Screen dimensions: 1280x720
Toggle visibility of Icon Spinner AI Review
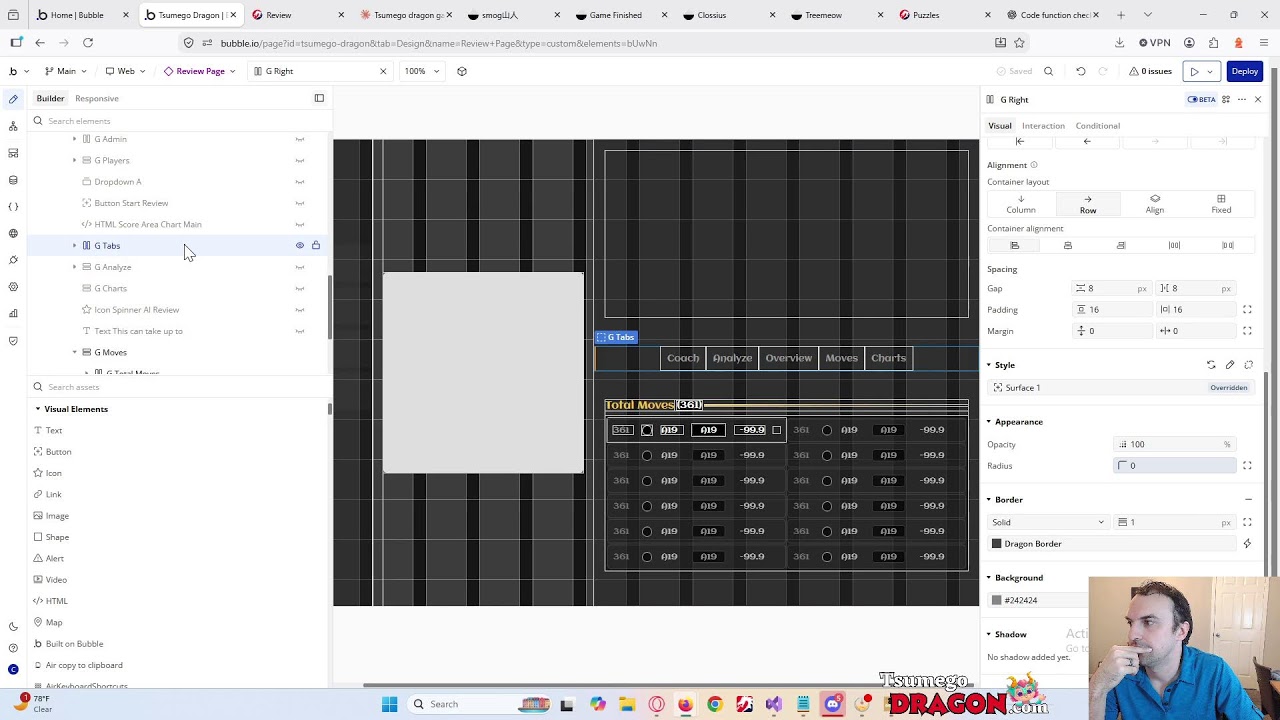299,310
